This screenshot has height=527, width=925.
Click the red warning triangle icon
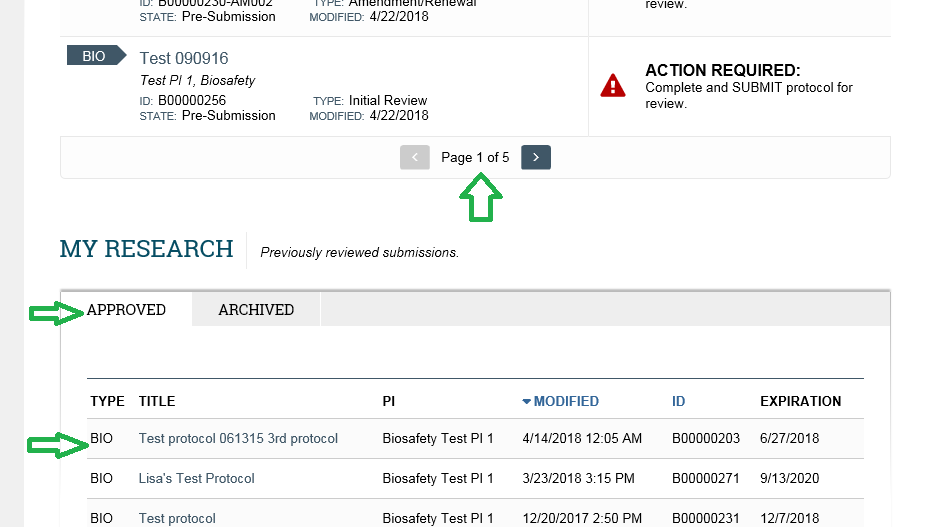(x=613, y=86)
